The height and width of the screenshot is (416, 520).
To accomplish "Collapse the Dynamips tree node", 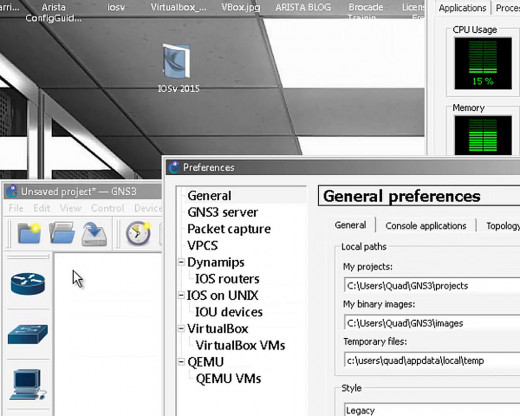I will tap(181, 262).
